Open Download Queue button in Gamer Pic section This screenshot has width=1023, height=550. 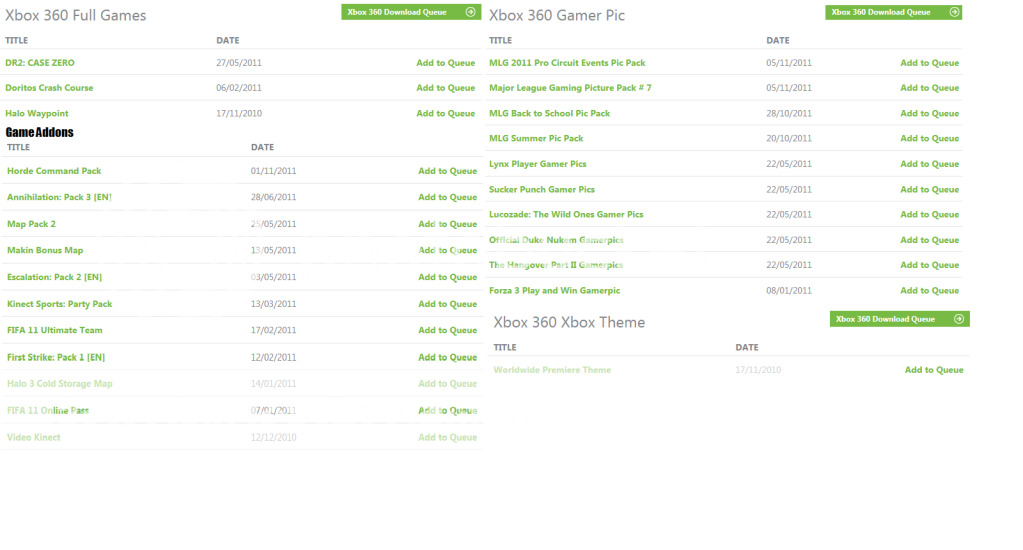point(893,12)
